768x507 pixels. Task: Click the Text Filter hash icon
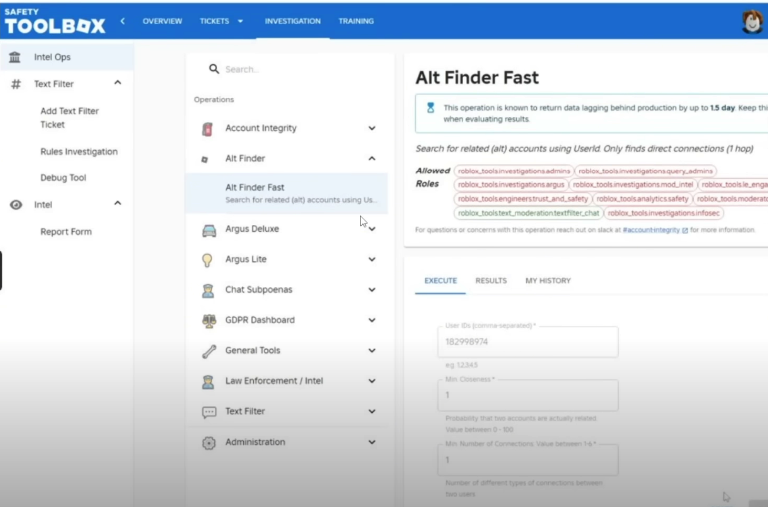coord(16,84)
